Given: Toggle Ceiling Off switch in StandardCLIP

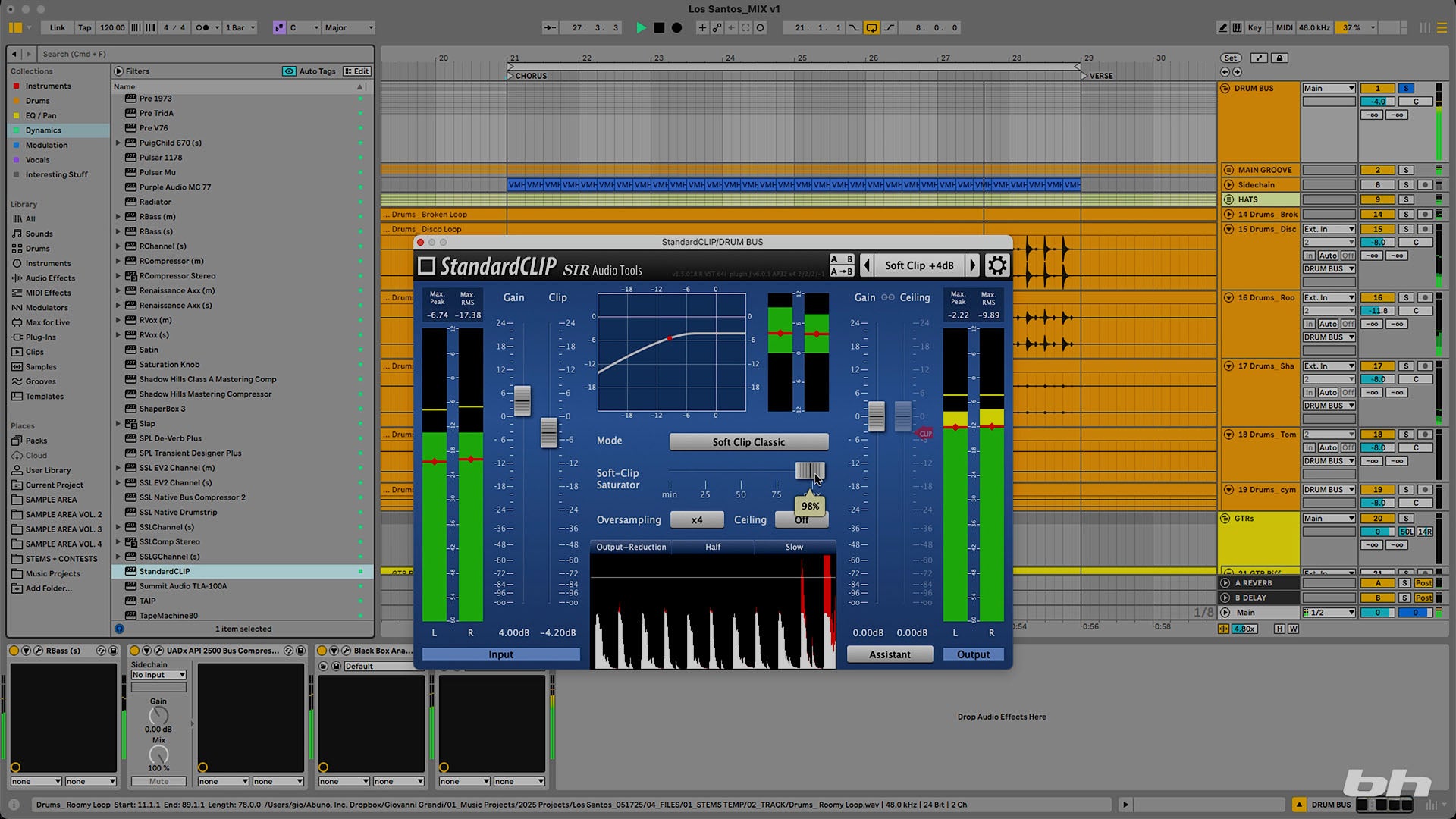Looking at the screenshot, I should point(801,520).
